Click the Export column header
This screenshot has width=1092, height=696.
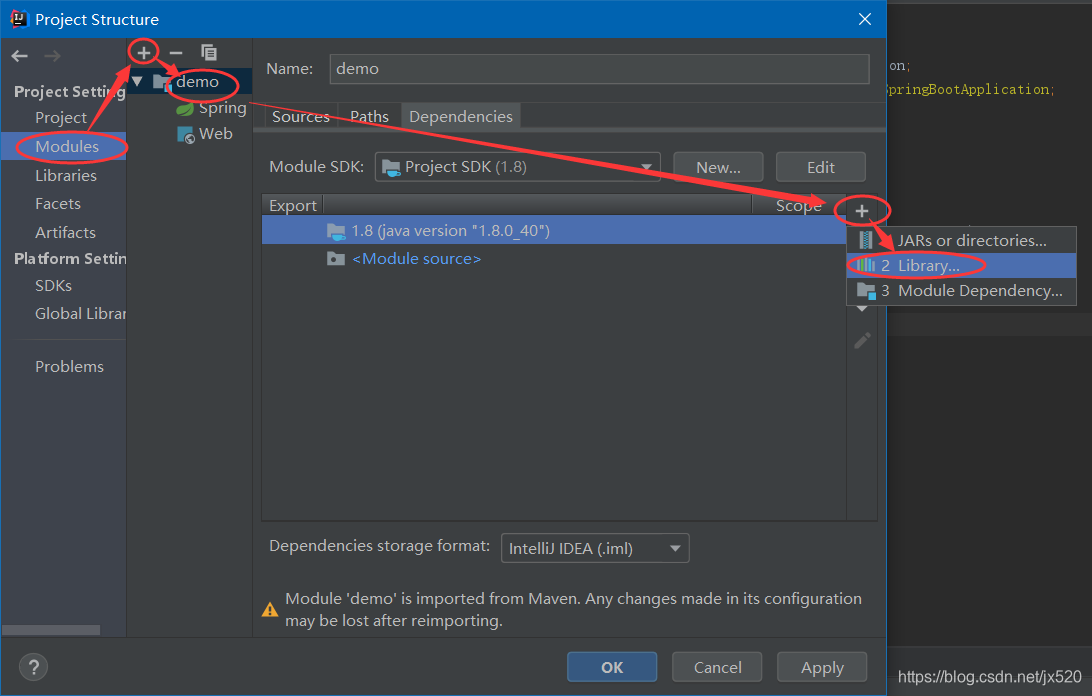292,206
